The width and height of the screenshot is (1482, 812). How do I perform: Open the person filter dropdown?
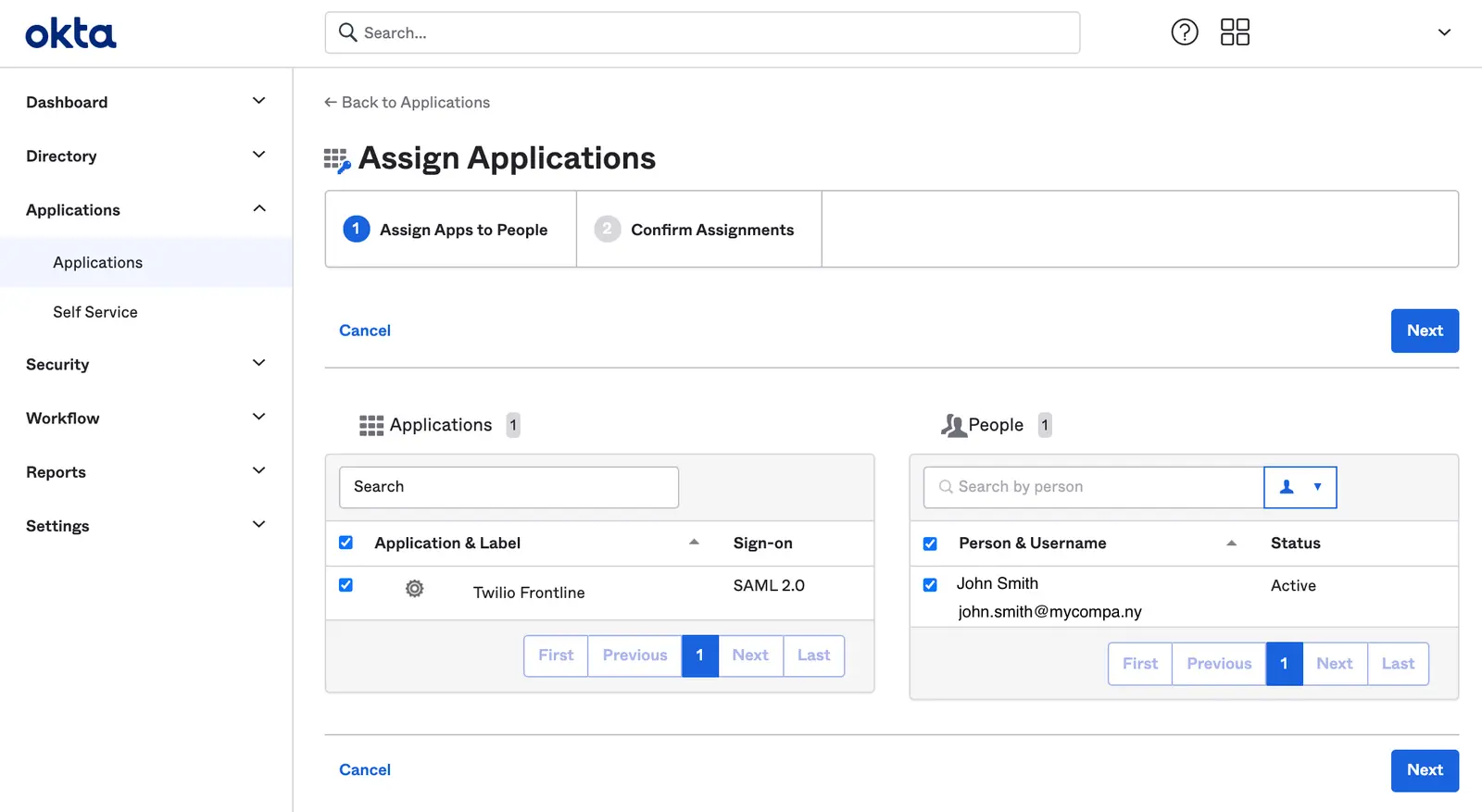pyautogui.click(x=1300, y=487)
